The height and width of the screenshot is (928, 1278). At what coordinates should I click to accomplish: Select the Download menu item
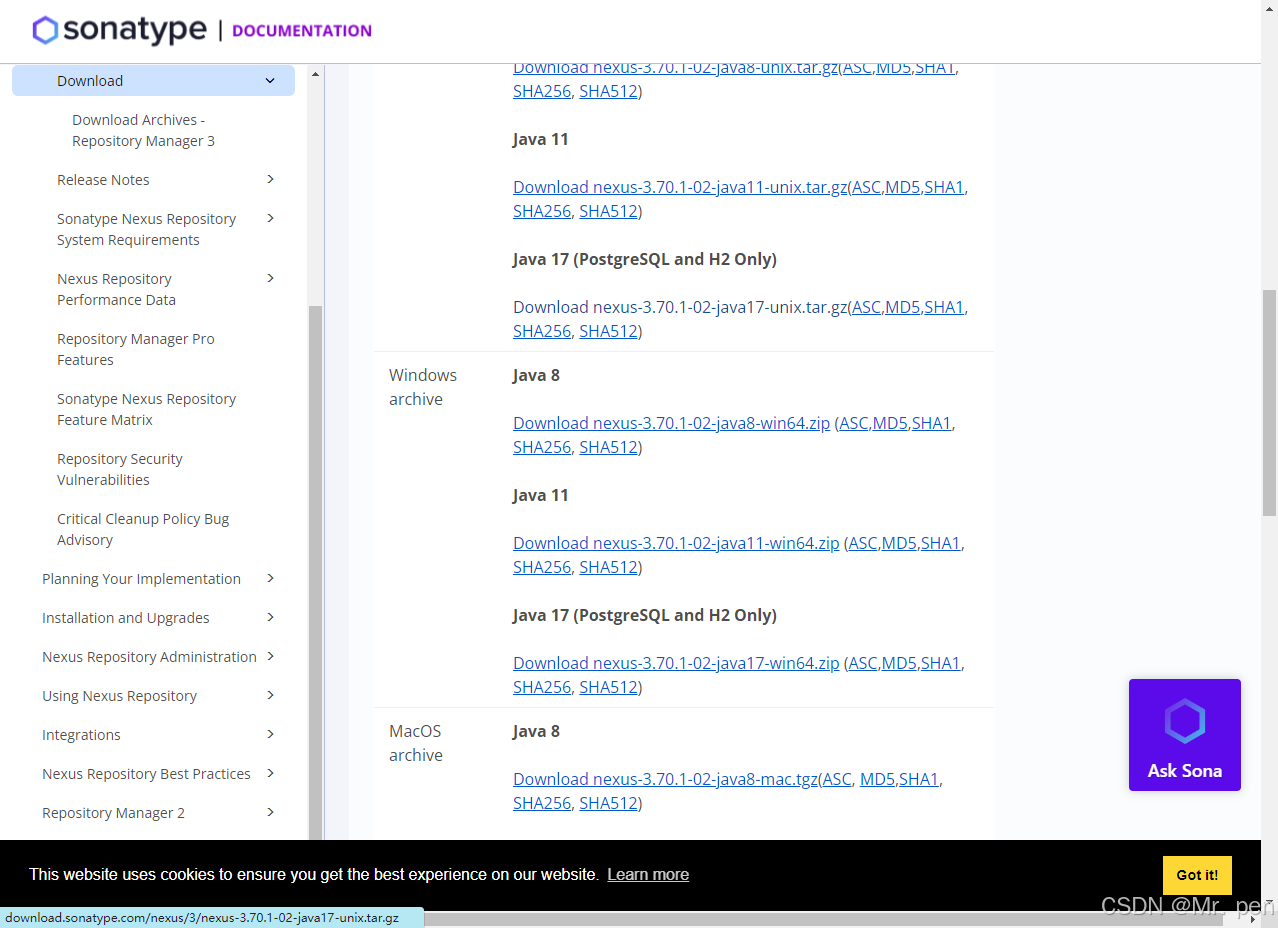(x=153, y=81)
